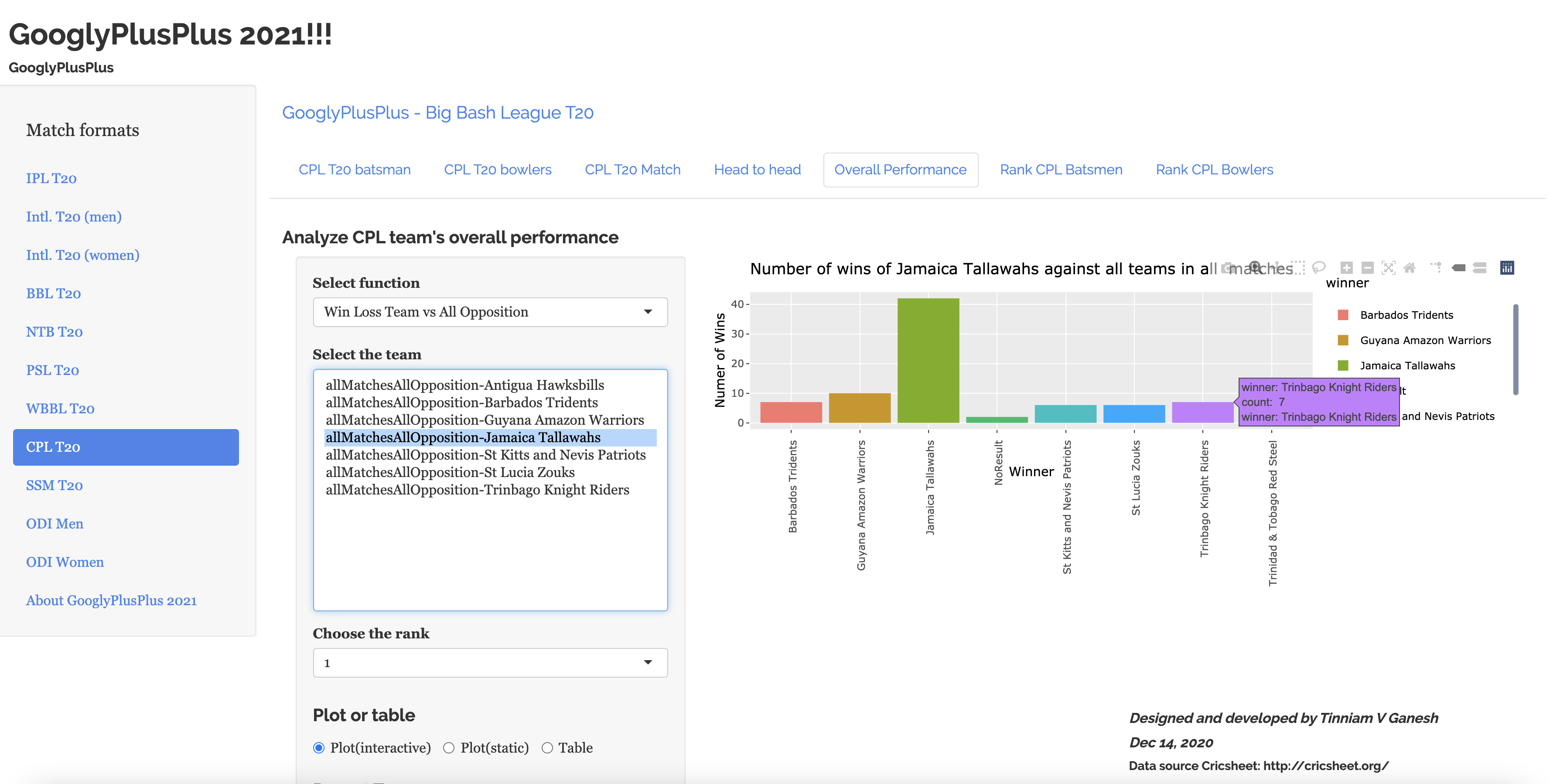Open About GooglyPlusPlus 2021 link
Image resolution: width=1550 pixels, height=784 pixels.
[x=111, y=600]
